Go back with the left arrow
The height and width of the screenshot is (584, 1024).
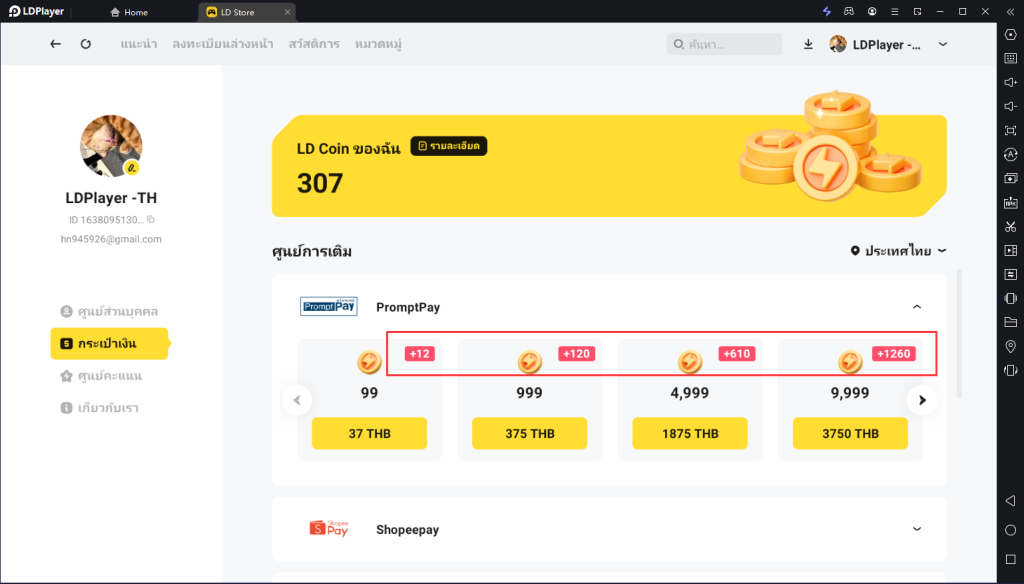pos(56,44)
